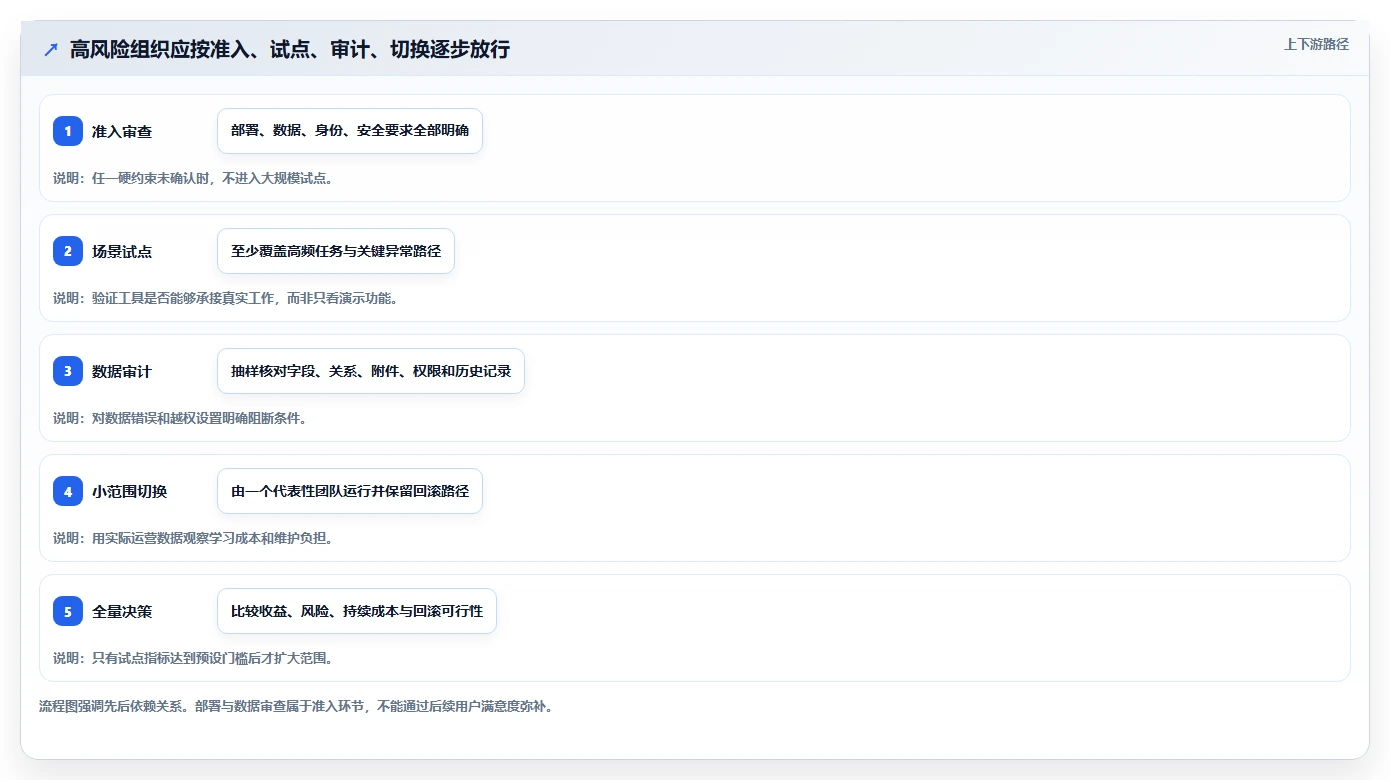Click the arrow icon beside the header title
1390x780 pixels.
coord(51,49)
